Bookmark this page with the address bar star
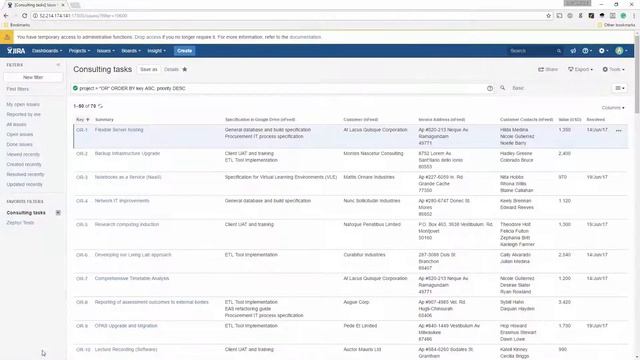Viewport: 640px width, 360px height. click(549, 16)
